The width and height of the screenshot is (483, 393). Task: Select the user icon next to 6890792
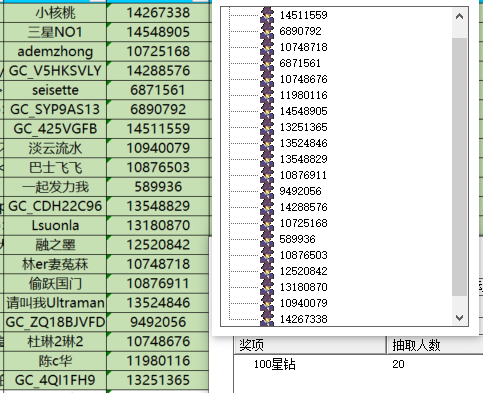(267, 31)
